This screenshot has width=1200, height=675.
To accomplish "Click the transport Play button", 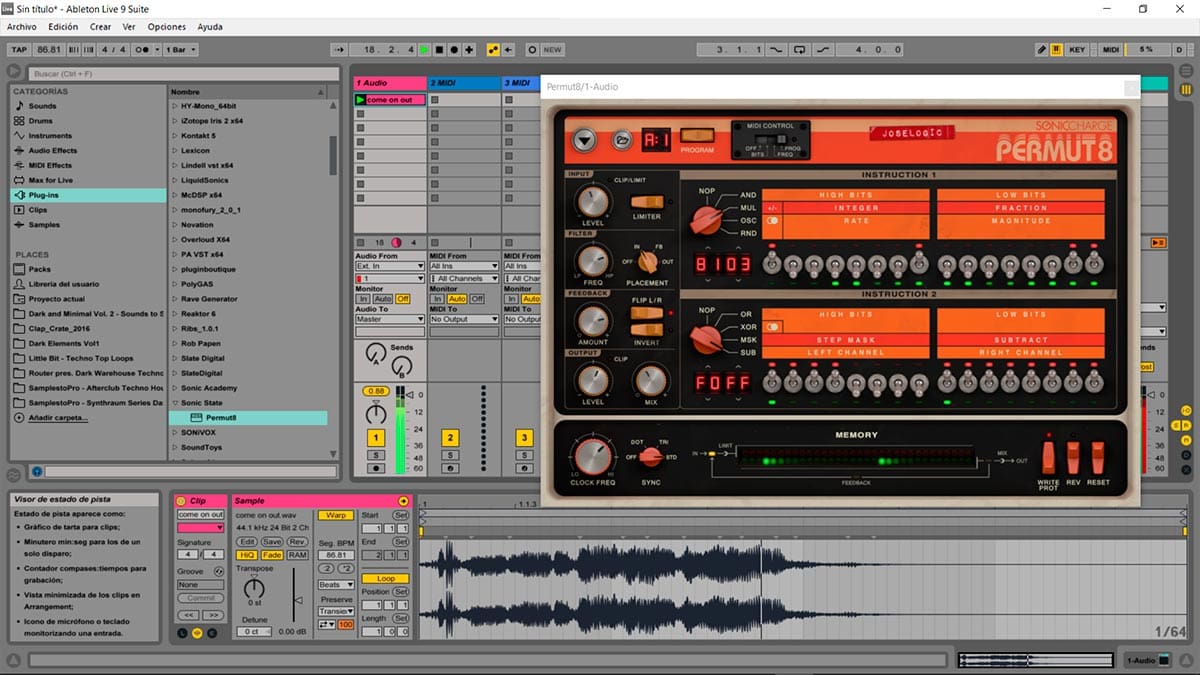I will point(424,49).
